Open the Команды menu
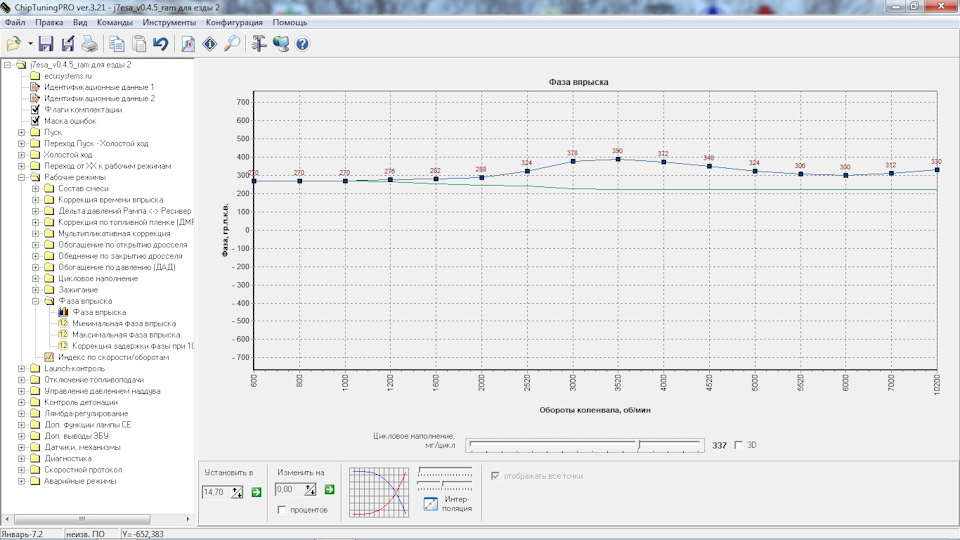960x540 pixels. (x=114, y=22)
